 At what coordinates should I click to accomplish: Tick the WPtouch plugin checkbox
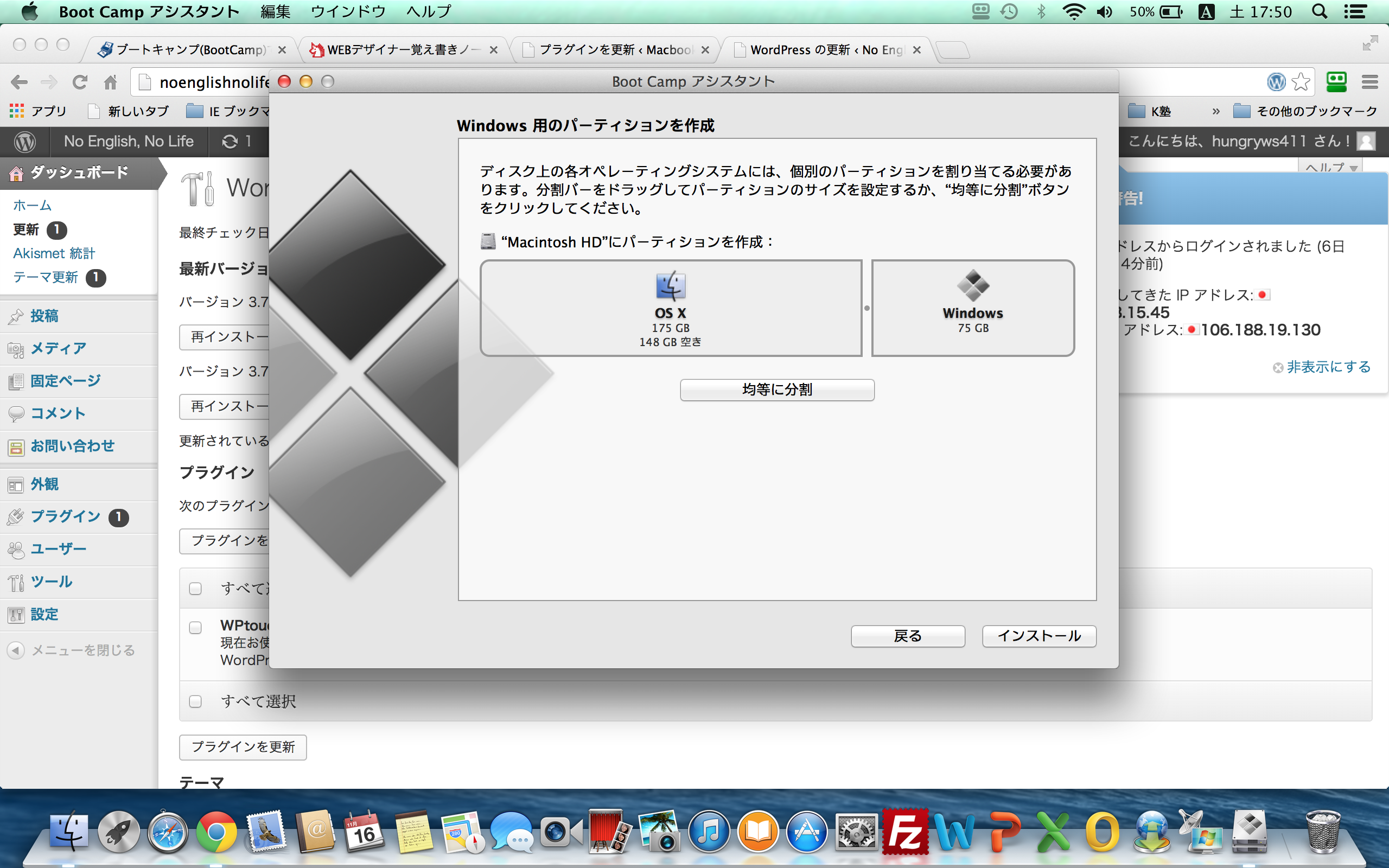pos(195,628)
